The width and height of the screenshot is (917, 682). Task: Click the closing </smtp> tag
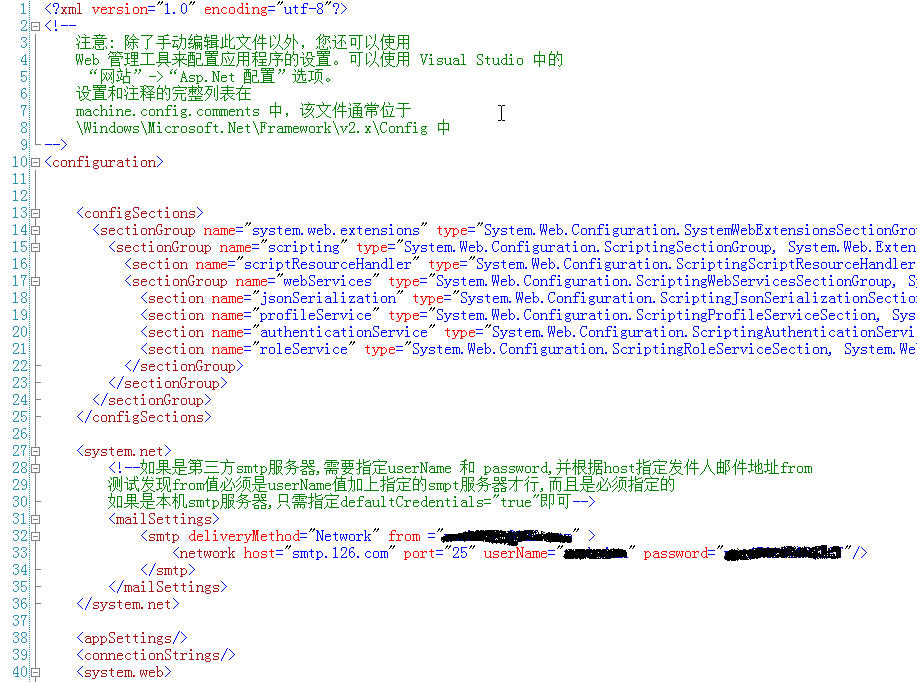click(x=168, y=570)
